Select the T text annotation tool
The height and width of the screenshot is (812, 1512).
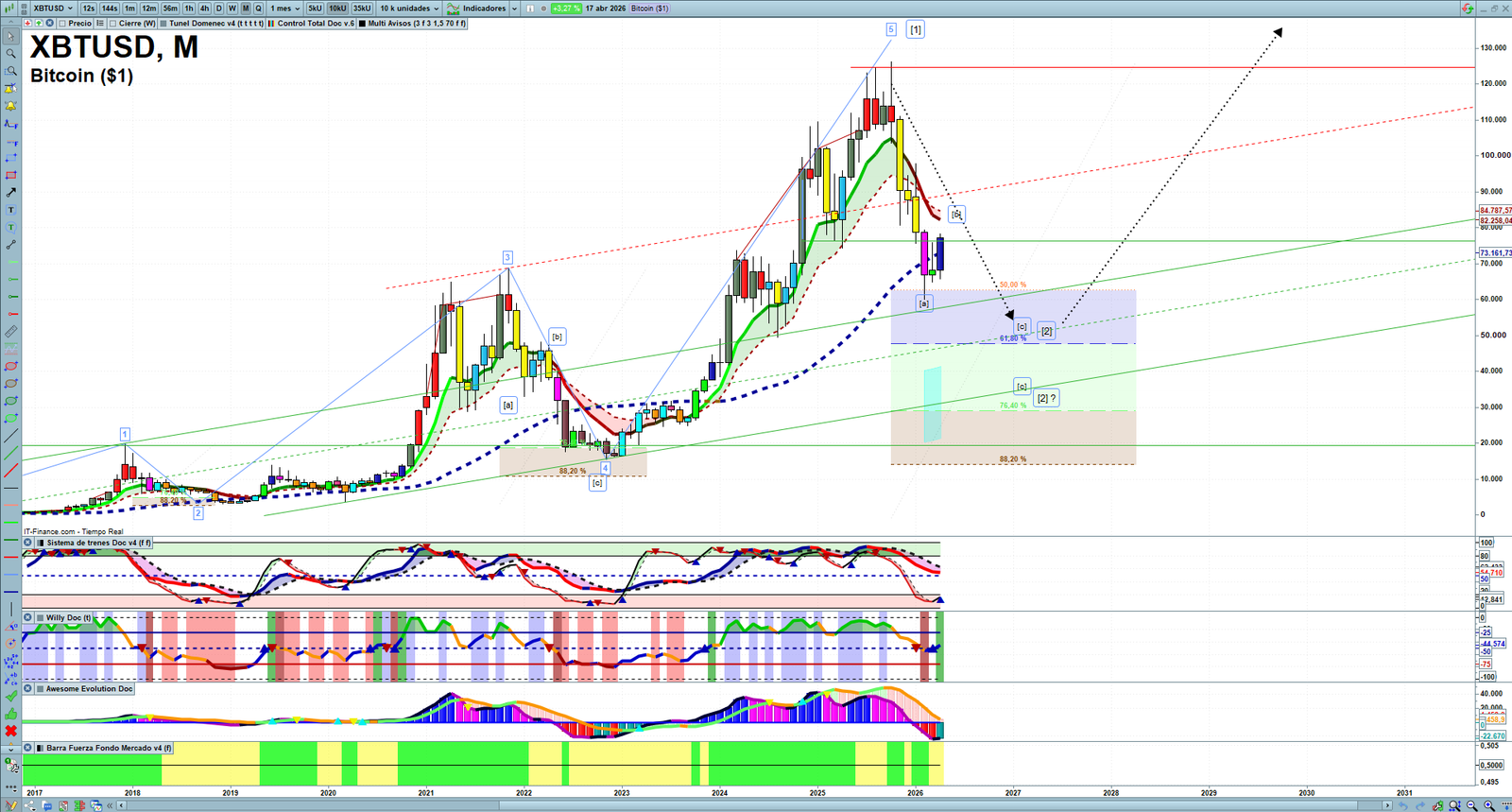(x=10, y=210)
